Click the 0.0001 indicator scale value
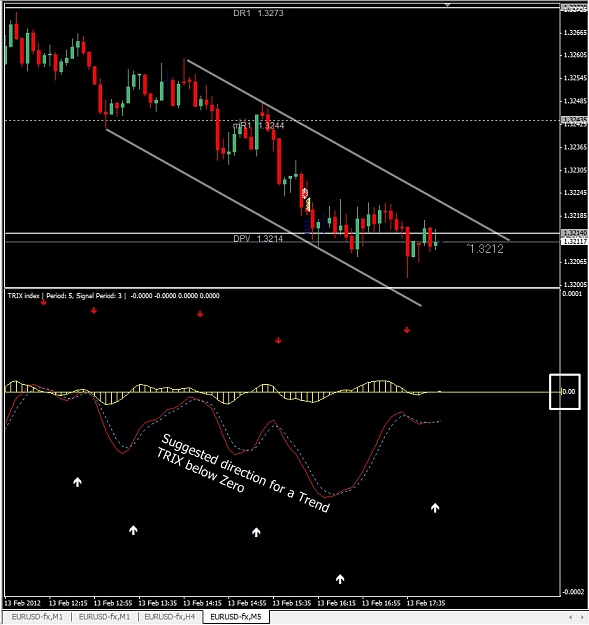 pos(572,294)
